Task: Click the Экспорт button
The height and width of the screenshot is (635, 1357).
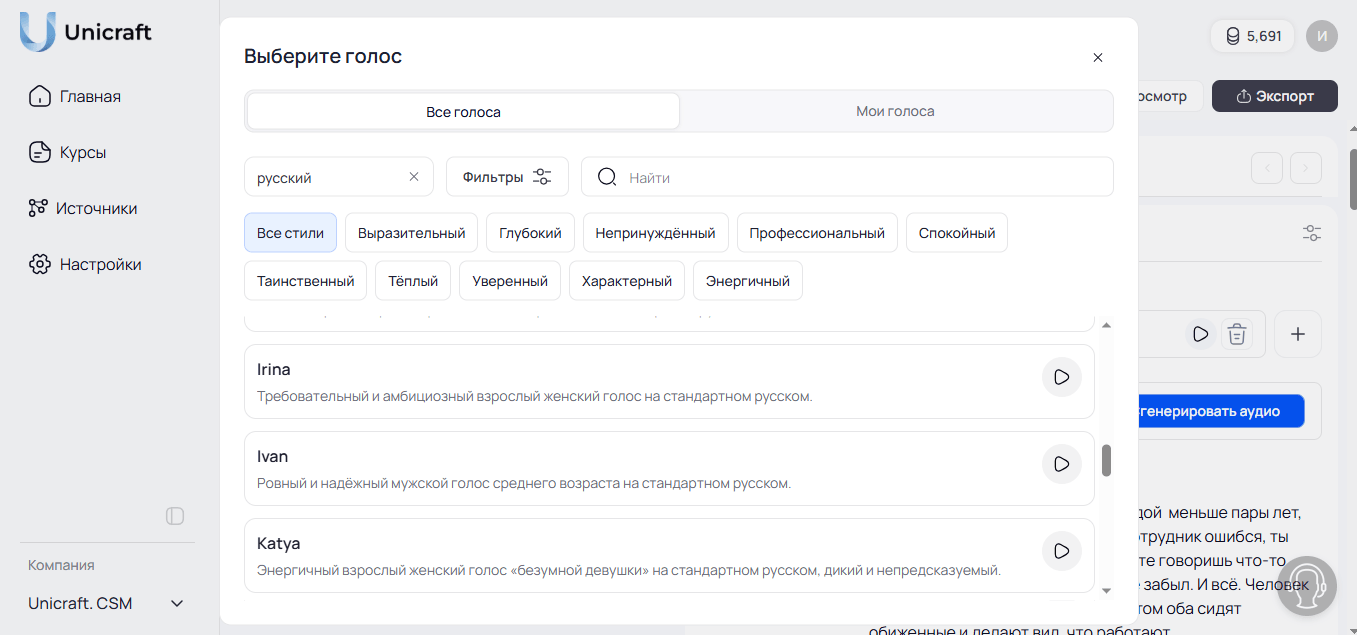Action: (x=1274, y=96)
